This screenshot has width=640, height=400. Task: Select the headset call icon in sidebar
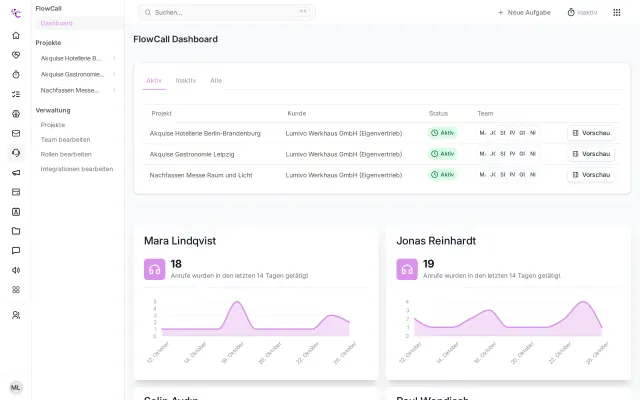tap(16, 153)
